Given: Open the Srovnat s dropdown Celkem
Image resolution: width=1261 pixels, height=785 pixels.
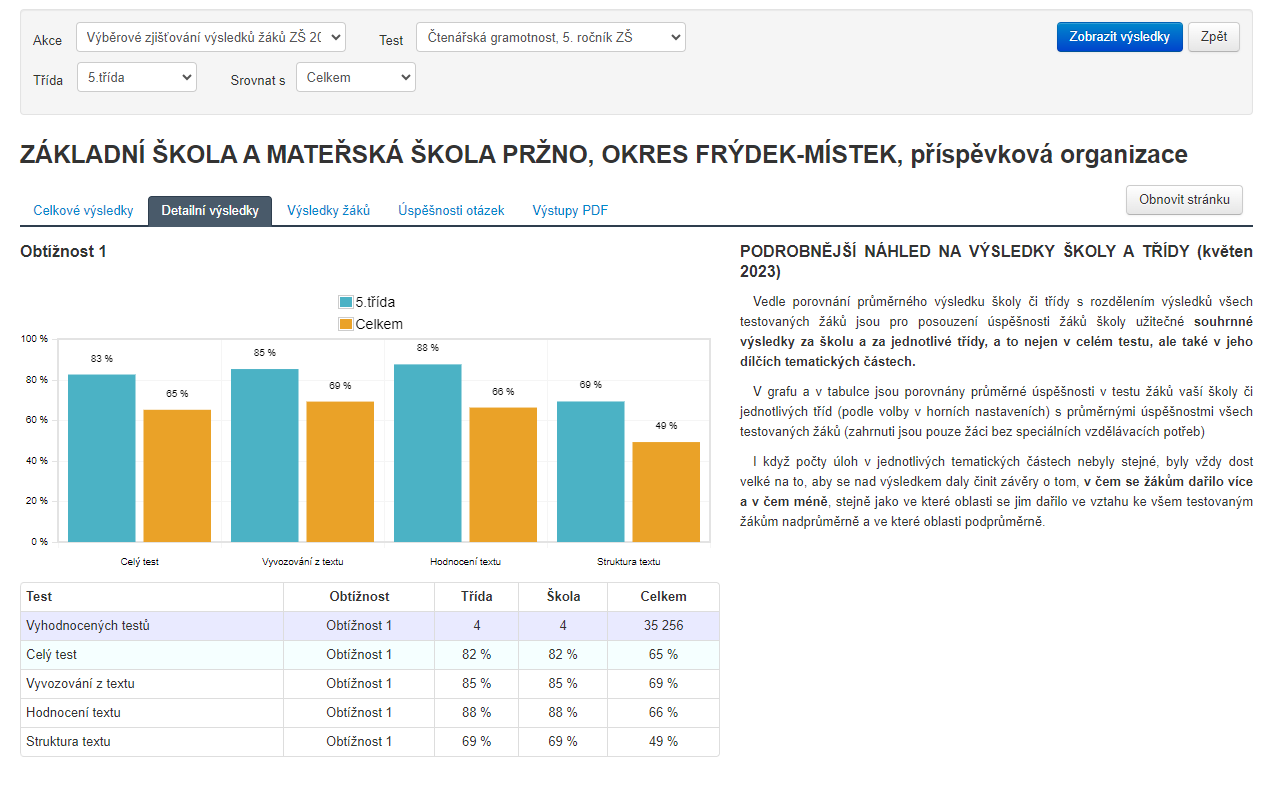Looking at the screenshot, I should pyautogui.click(x=356, y=77).
